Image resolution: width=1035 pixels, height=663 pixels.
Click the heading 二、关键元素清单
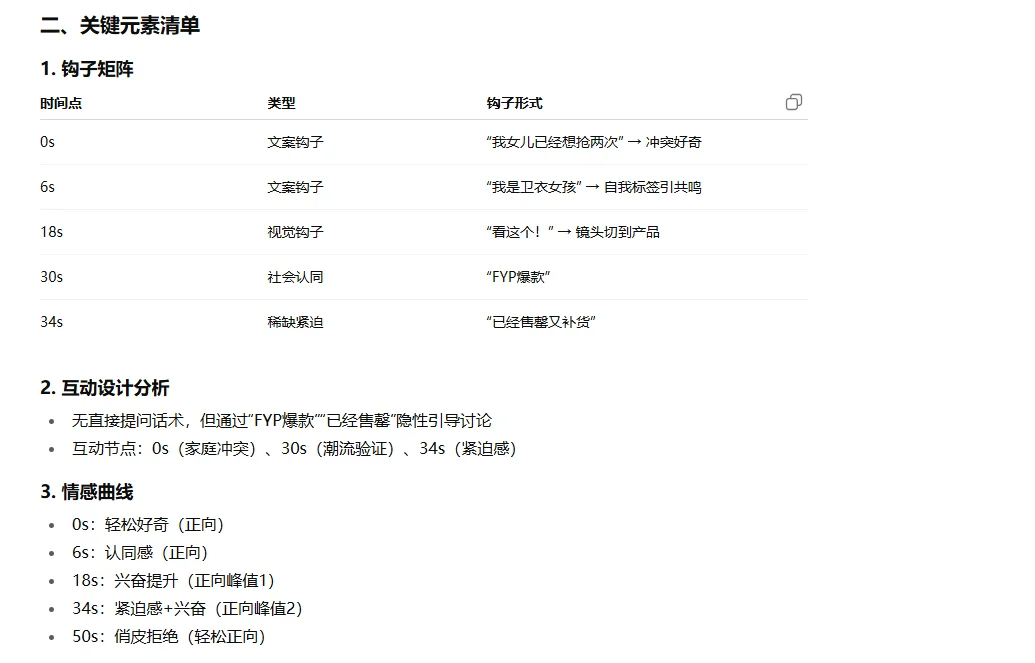117,26
